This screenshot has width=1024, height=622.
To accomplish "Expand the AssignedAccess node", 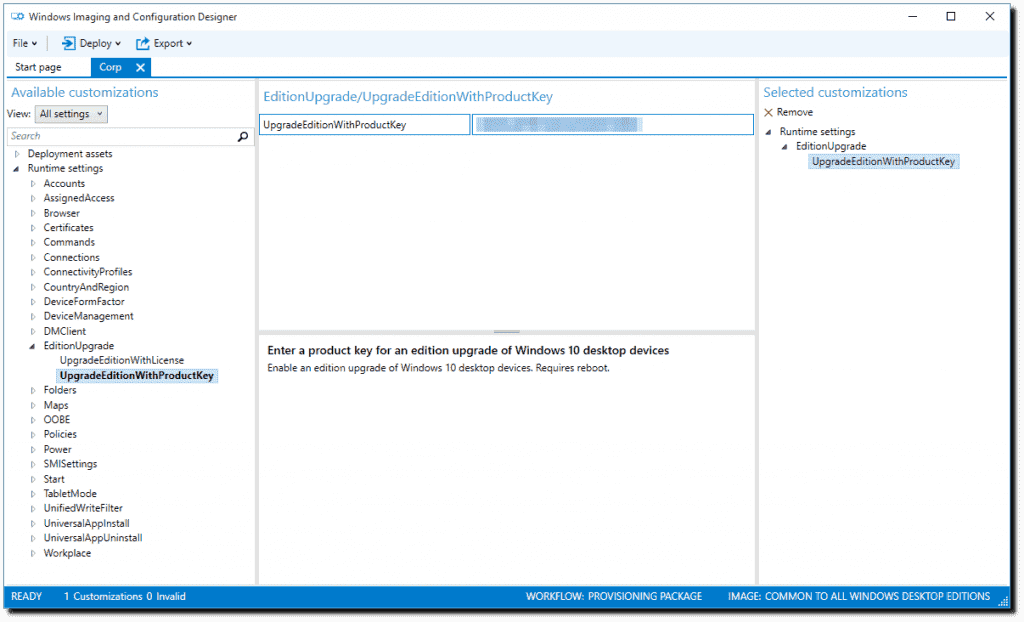I will pyautogui.click(x=33, y=198).
